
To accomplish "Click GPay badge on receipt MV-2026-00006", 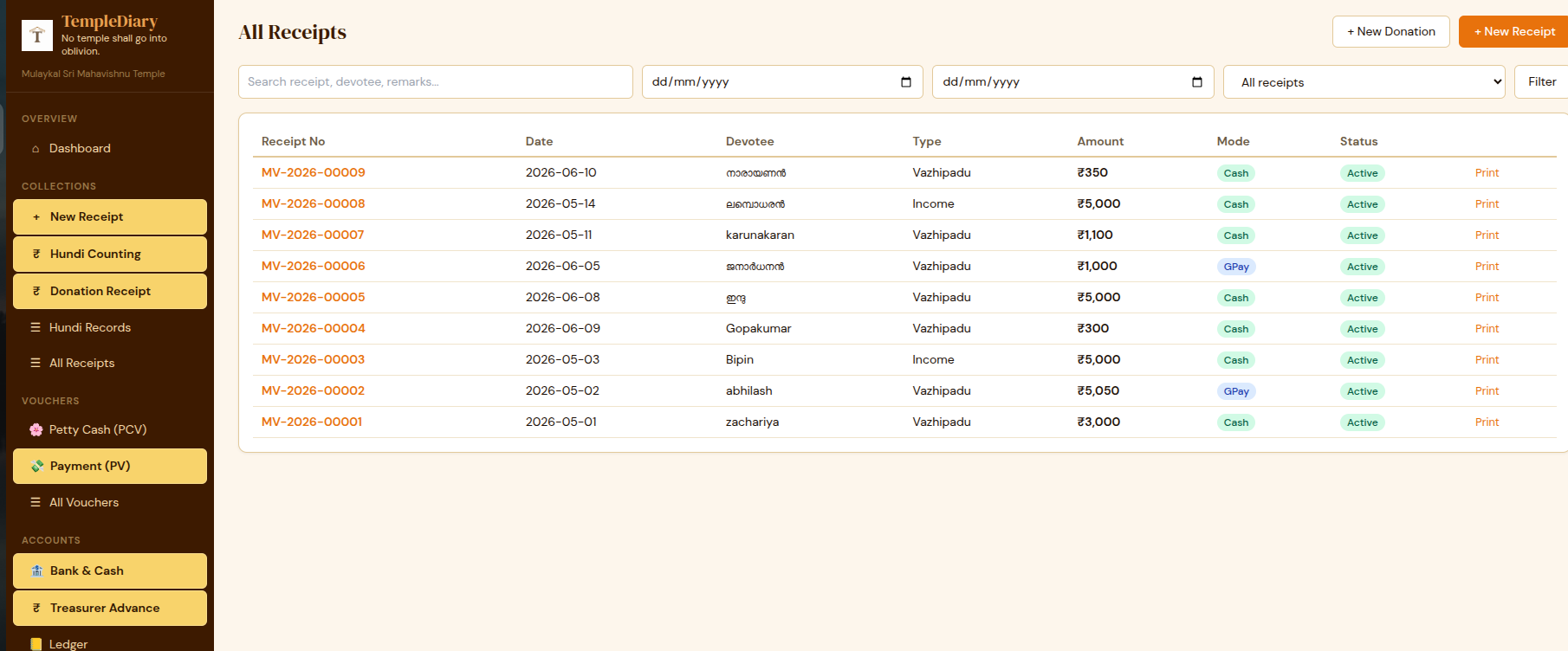I will coord(1236,267).
